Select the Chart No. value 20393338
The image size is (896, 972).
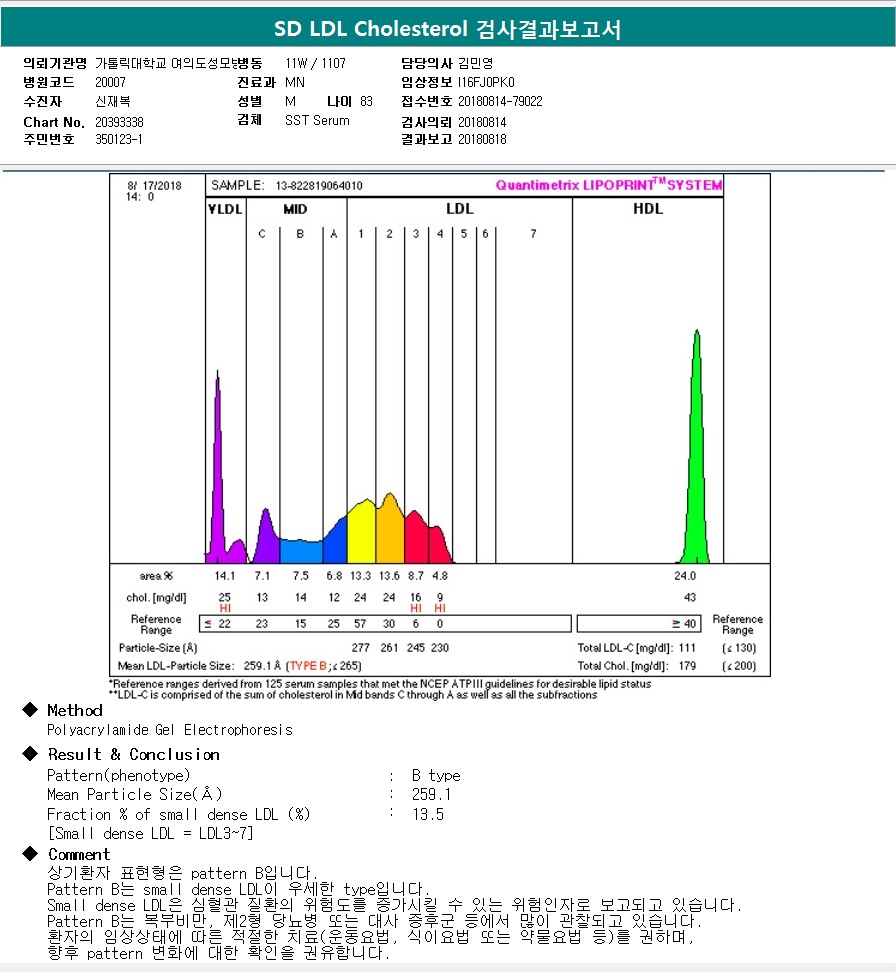(119, 122)
